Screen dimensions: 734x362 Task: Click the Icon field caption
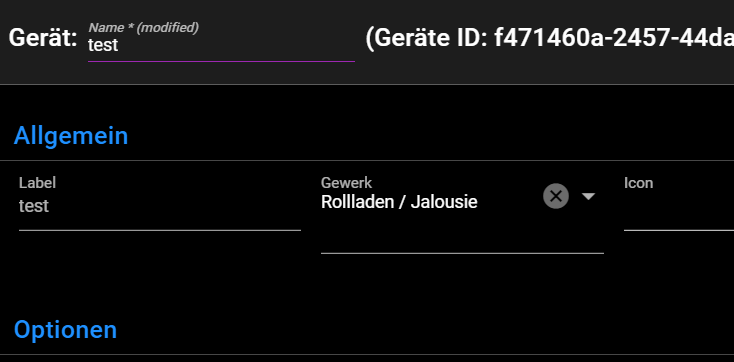tap(639, 183)
